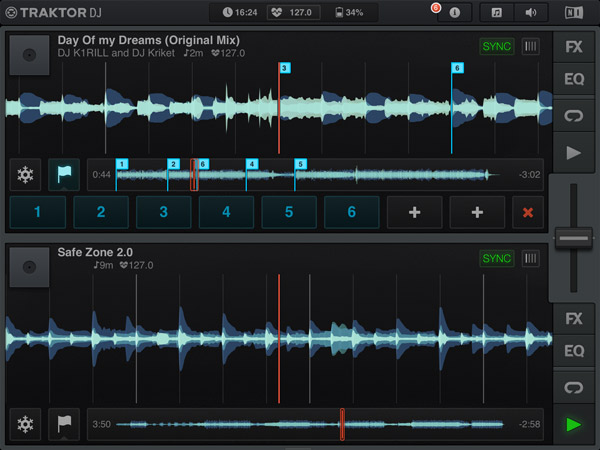This screenshot has height=450, width=600.
Task: Toggle SYNC on Day Of my Dreams deck
Action: coord(497,47)
